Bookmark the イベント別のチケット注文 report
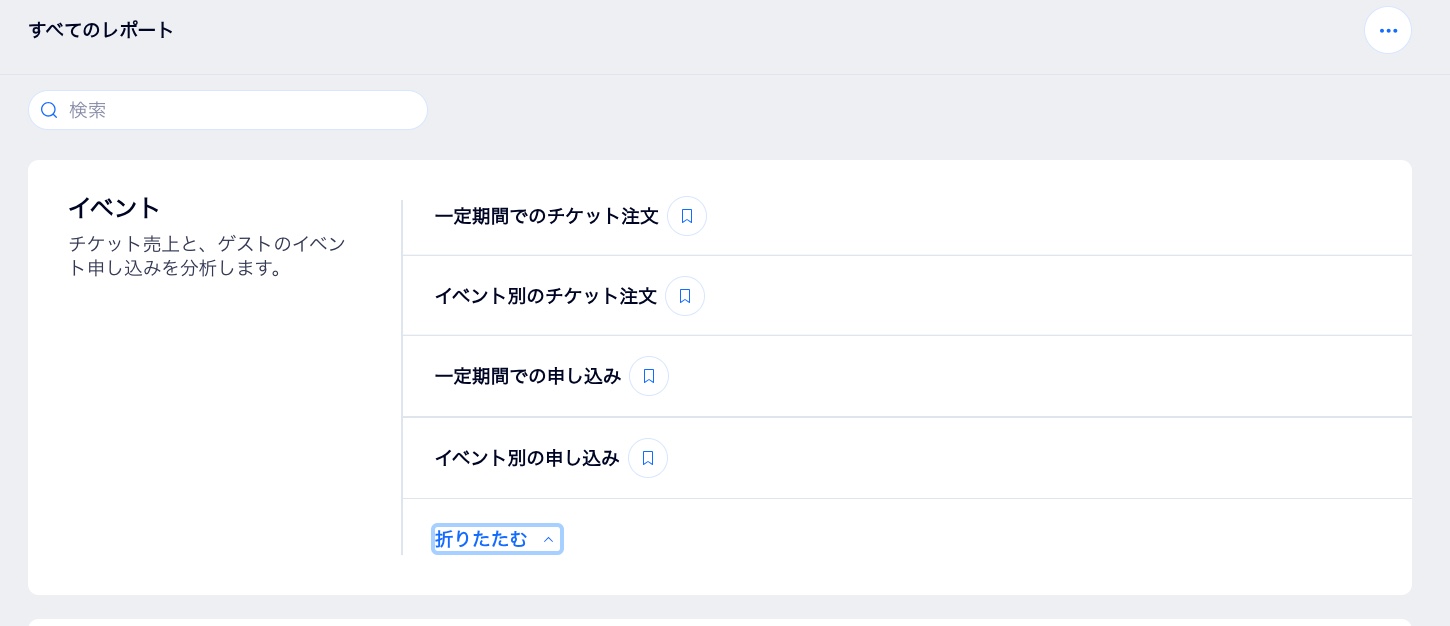 (685, 296)
